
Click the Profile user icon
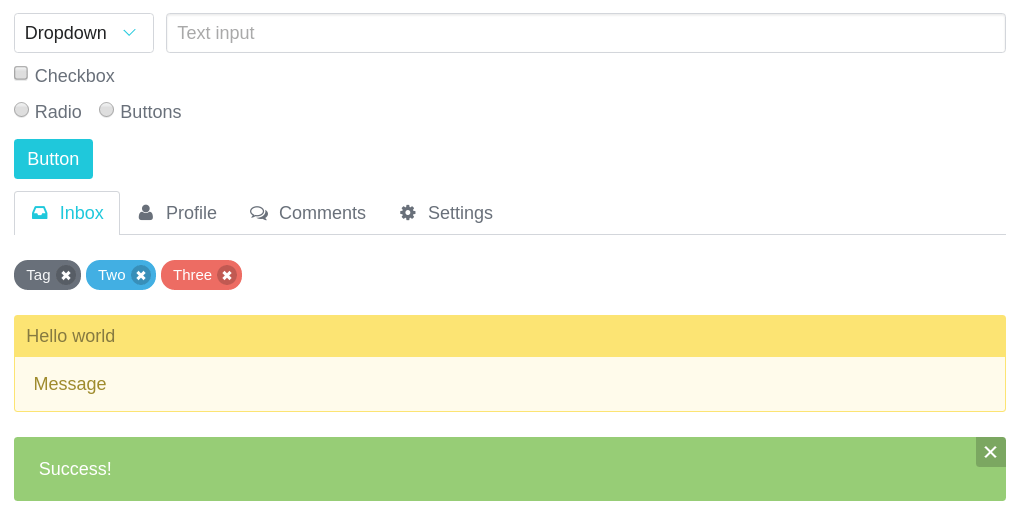coord(146,213)
